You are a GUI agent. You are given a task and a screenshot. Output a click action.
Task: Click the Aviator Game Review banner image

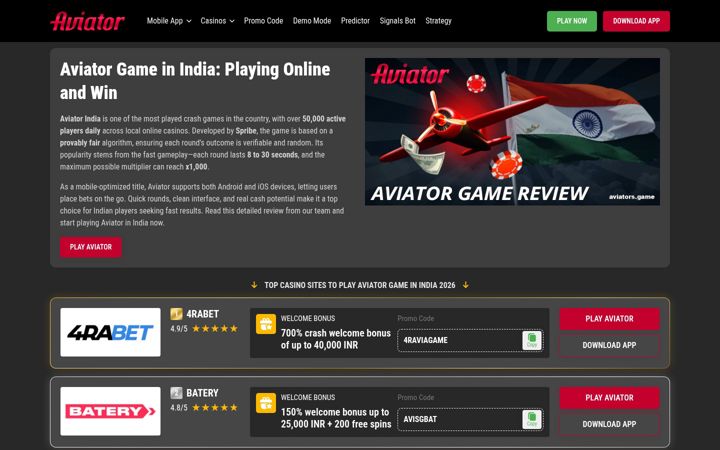pyautogui.click(x=512, y=131)
